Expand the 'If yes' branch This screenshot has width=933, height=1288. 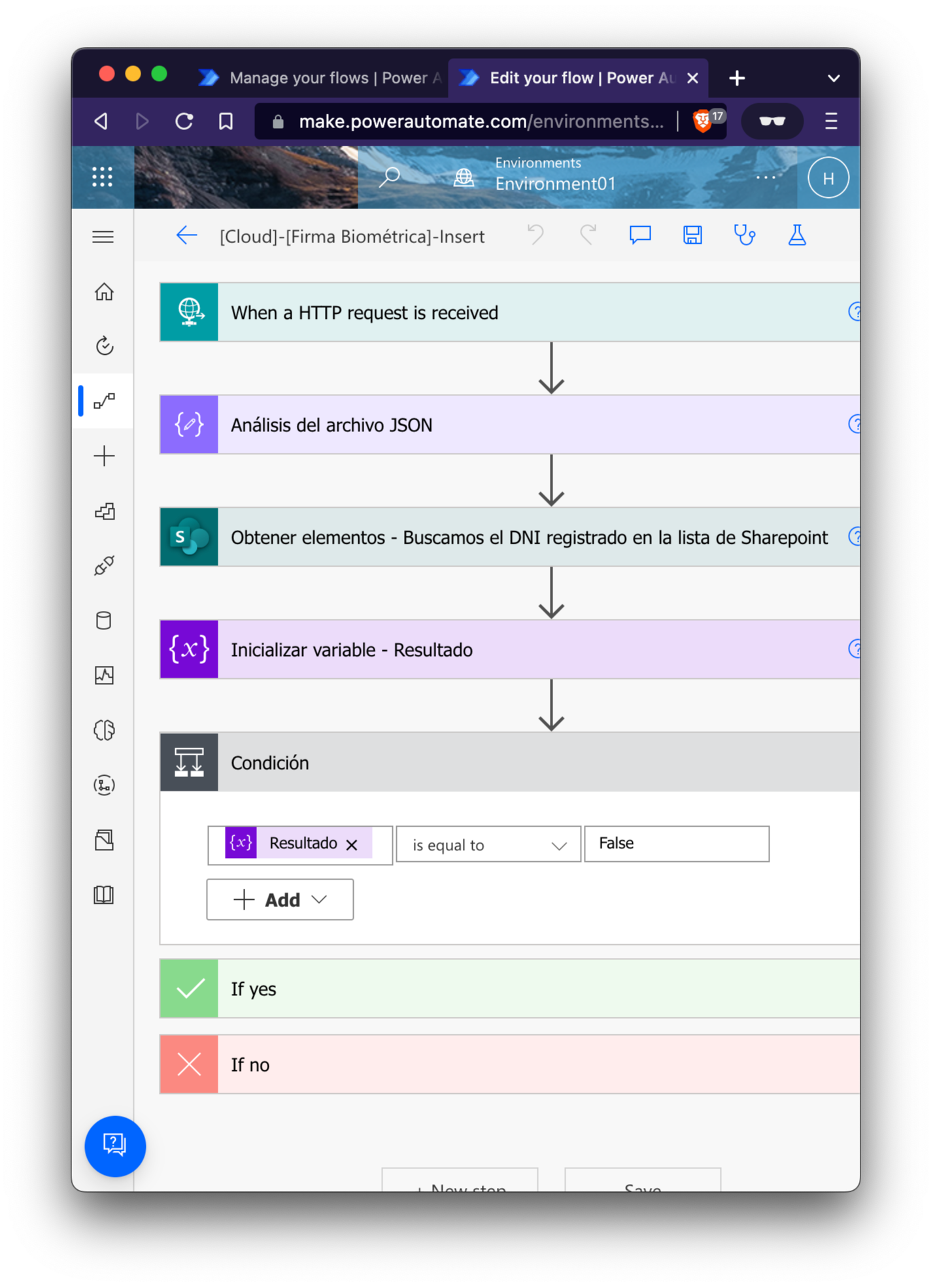point(510,989)
